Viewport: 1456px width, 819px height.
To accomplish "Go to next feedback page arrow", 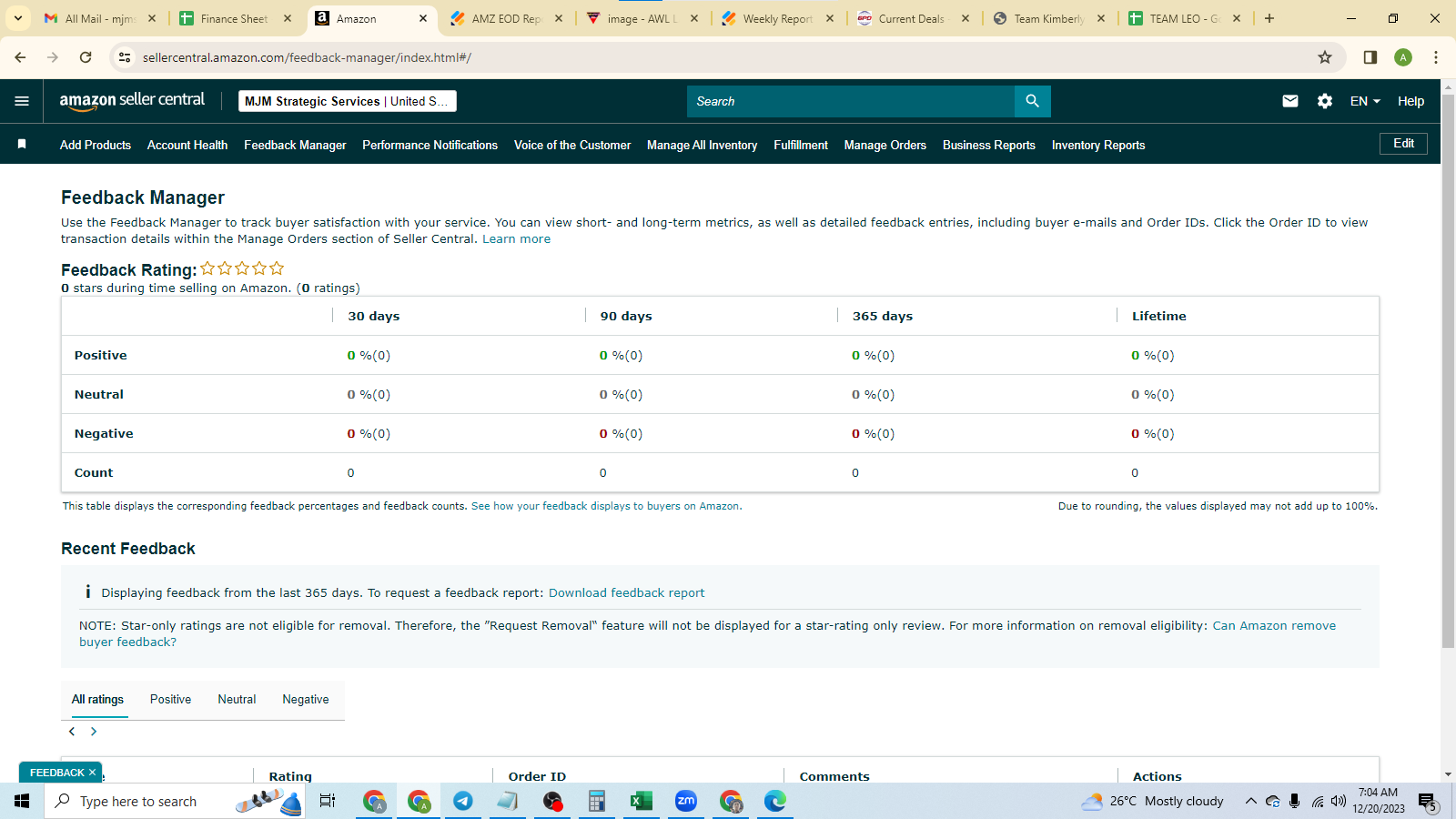I will pyautogui.click(x=94, y=732).
